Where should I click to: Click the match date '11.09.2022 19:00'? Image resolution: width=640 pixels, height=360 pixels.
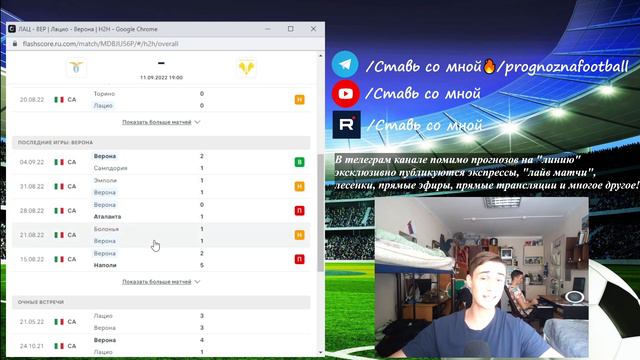(161, 78)
